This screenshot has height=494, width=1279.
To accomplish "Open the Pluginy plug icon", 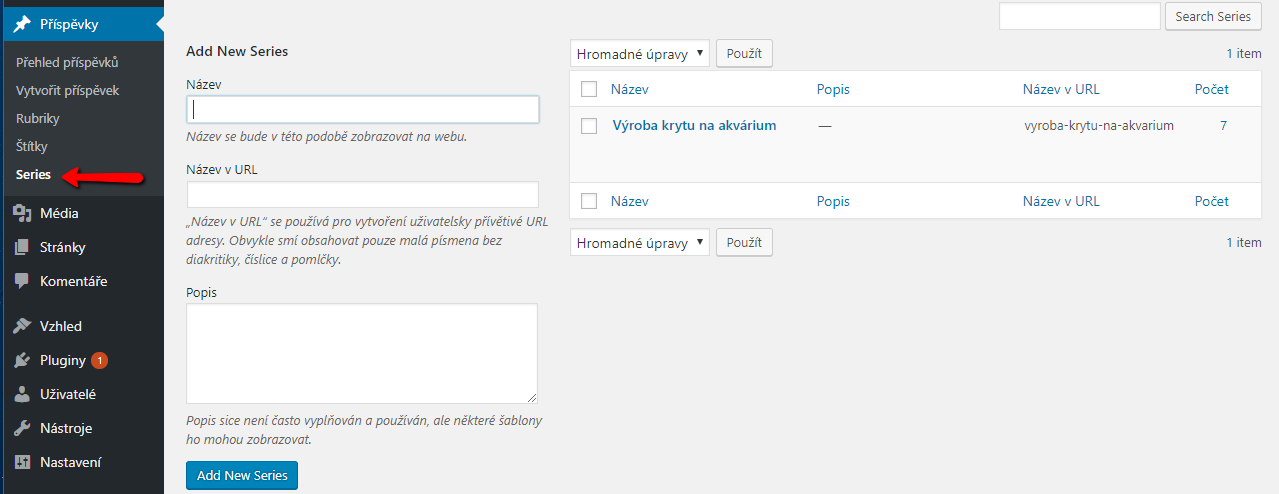I will tap(22, 360).
